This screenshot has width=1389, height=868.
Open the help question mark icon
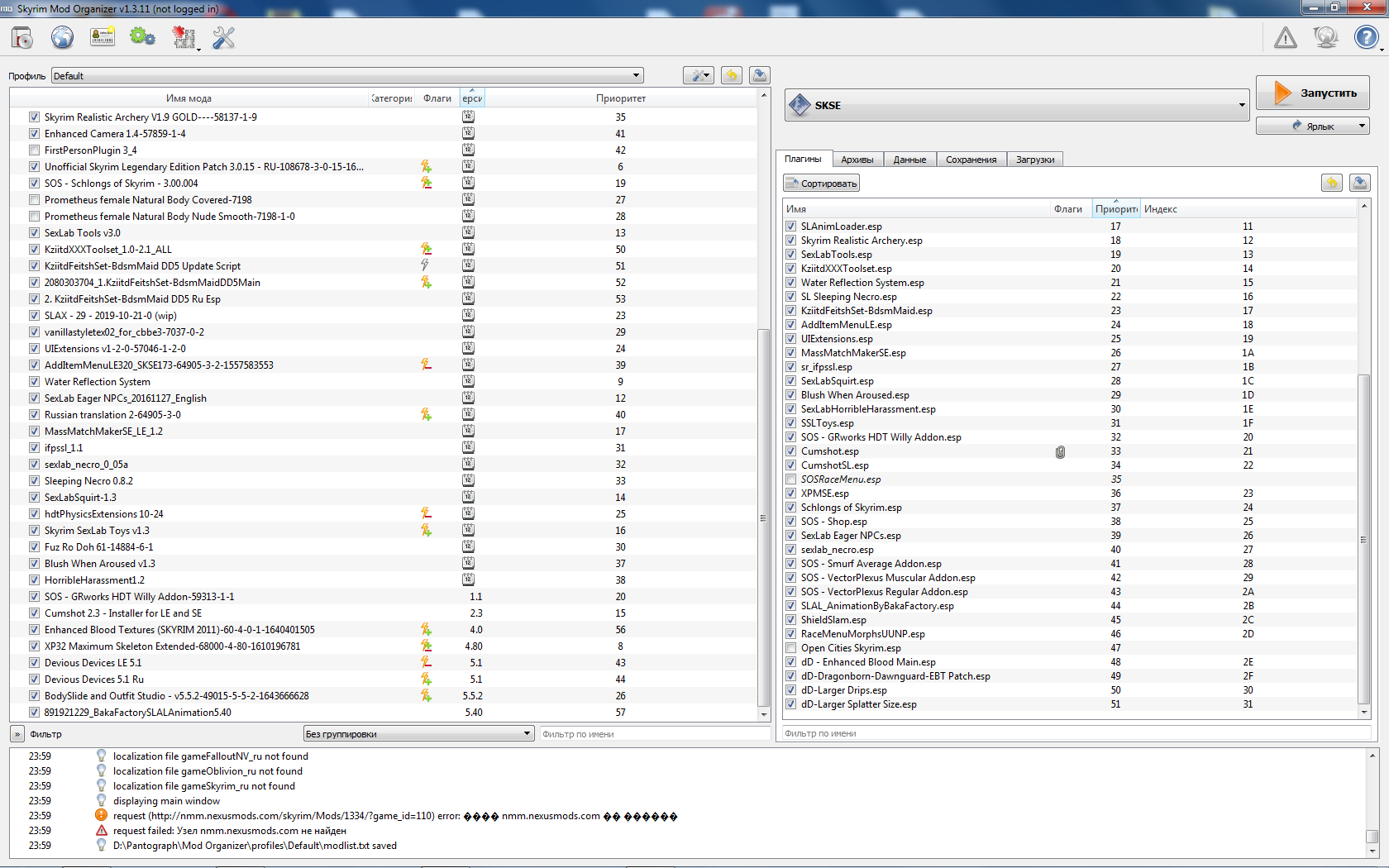1366,37
